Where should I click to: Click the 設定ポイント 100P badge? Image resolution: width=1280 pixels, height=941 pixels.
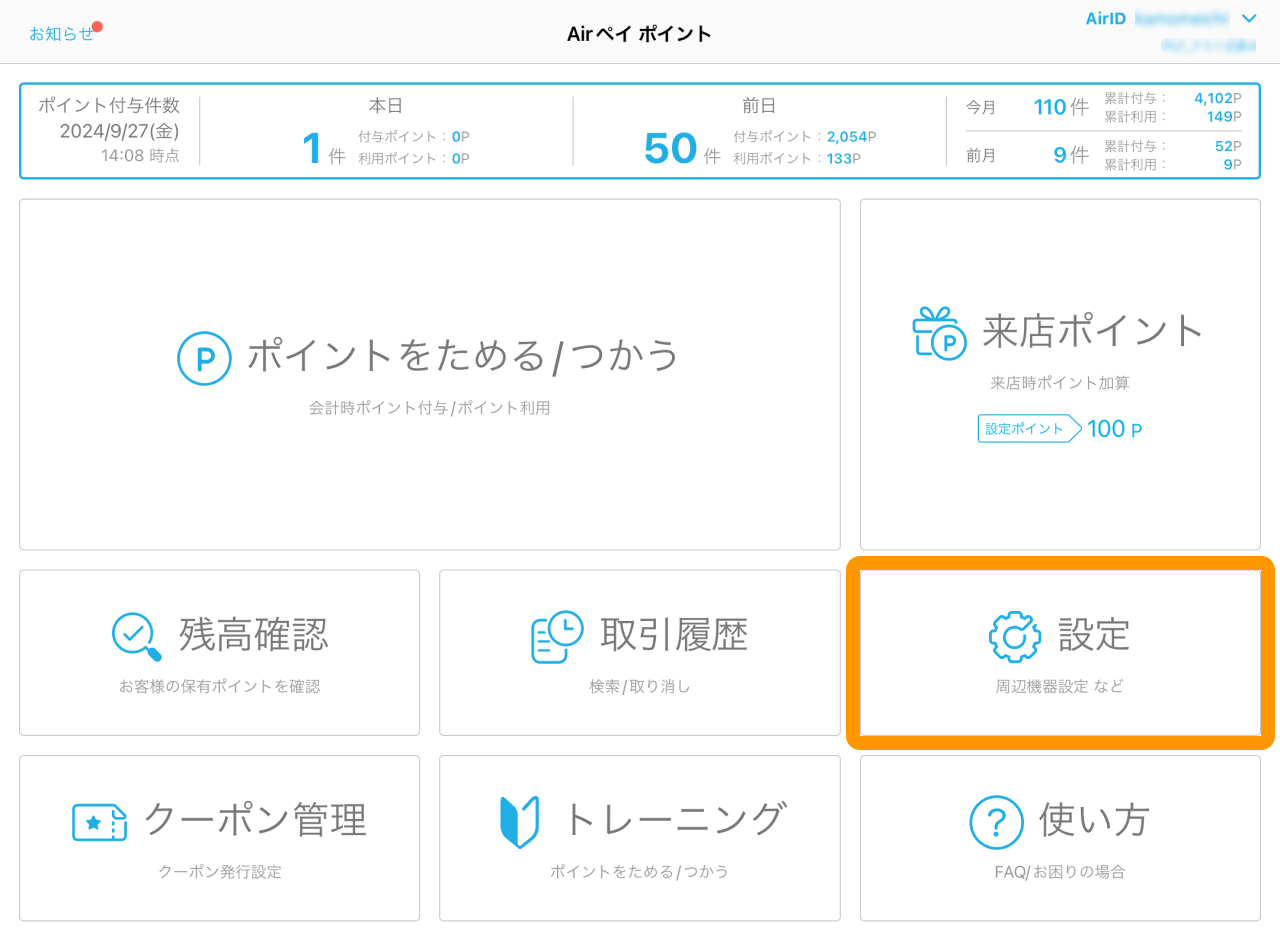tap(1060, 428)
